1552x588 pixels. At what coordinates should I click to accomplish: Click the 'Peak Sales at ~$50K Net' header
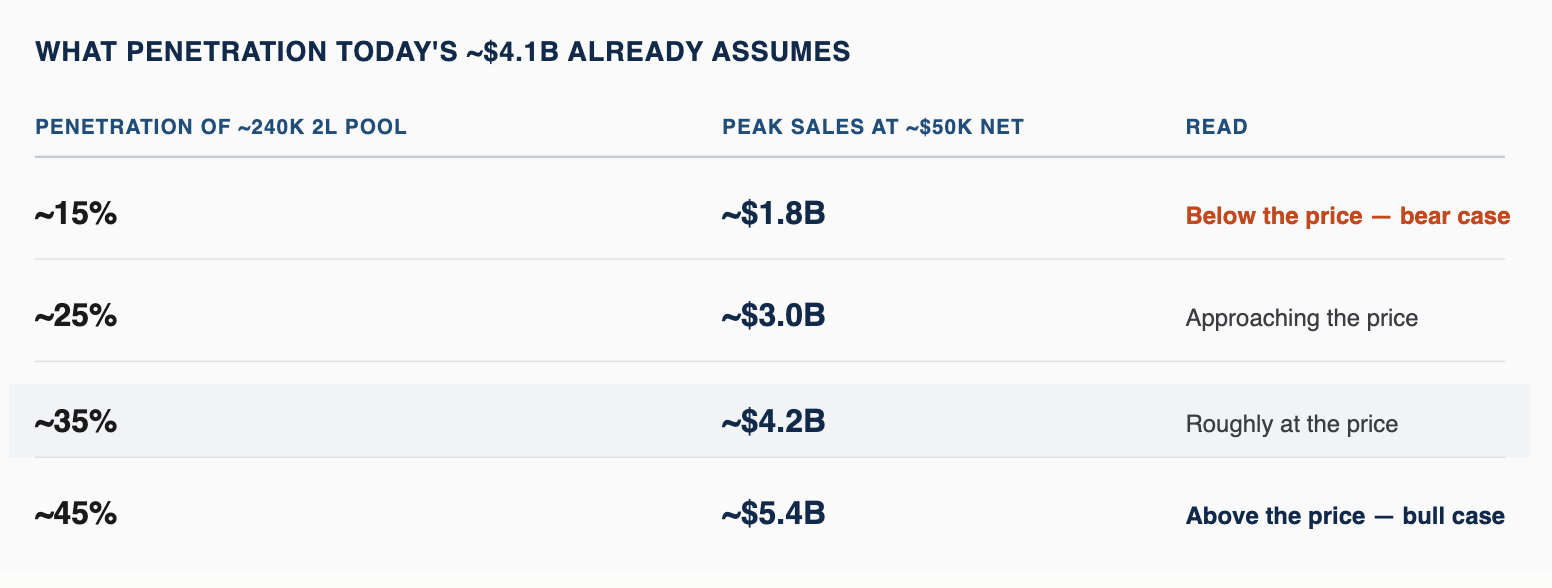point(873,128)
